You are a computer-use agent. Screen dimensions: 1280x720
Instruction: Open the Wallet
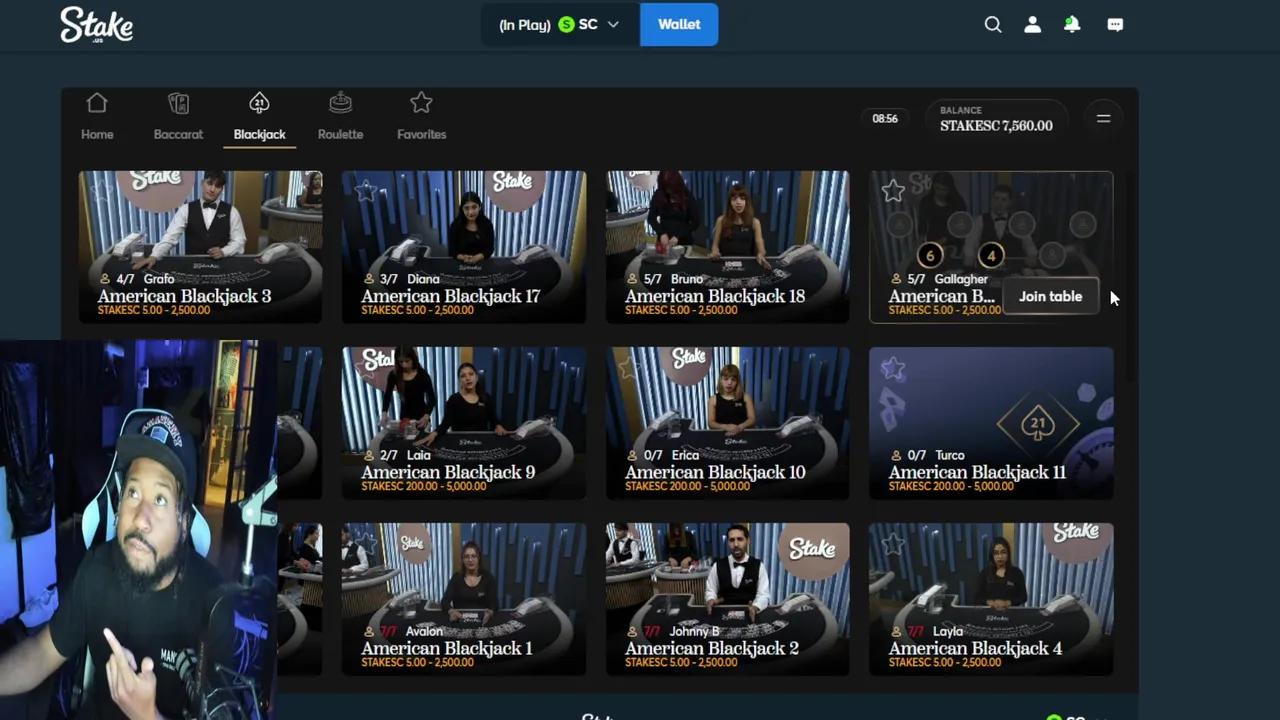pos(679,24)
